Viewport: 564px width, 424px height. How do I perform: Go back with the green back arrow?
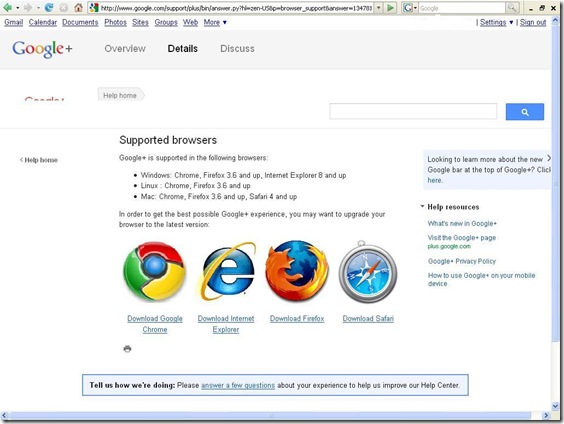pyautogui.click(x=7, y=7)
